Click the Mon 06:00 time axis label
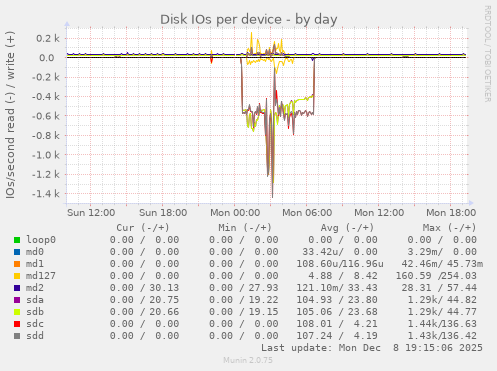Screen dimensions: 497x371 point(307,213)
